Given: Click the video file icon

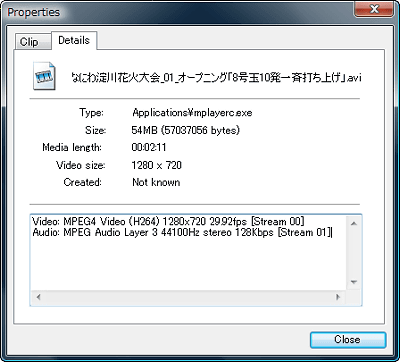Looking at the screenshot, I should pos(44,76).
